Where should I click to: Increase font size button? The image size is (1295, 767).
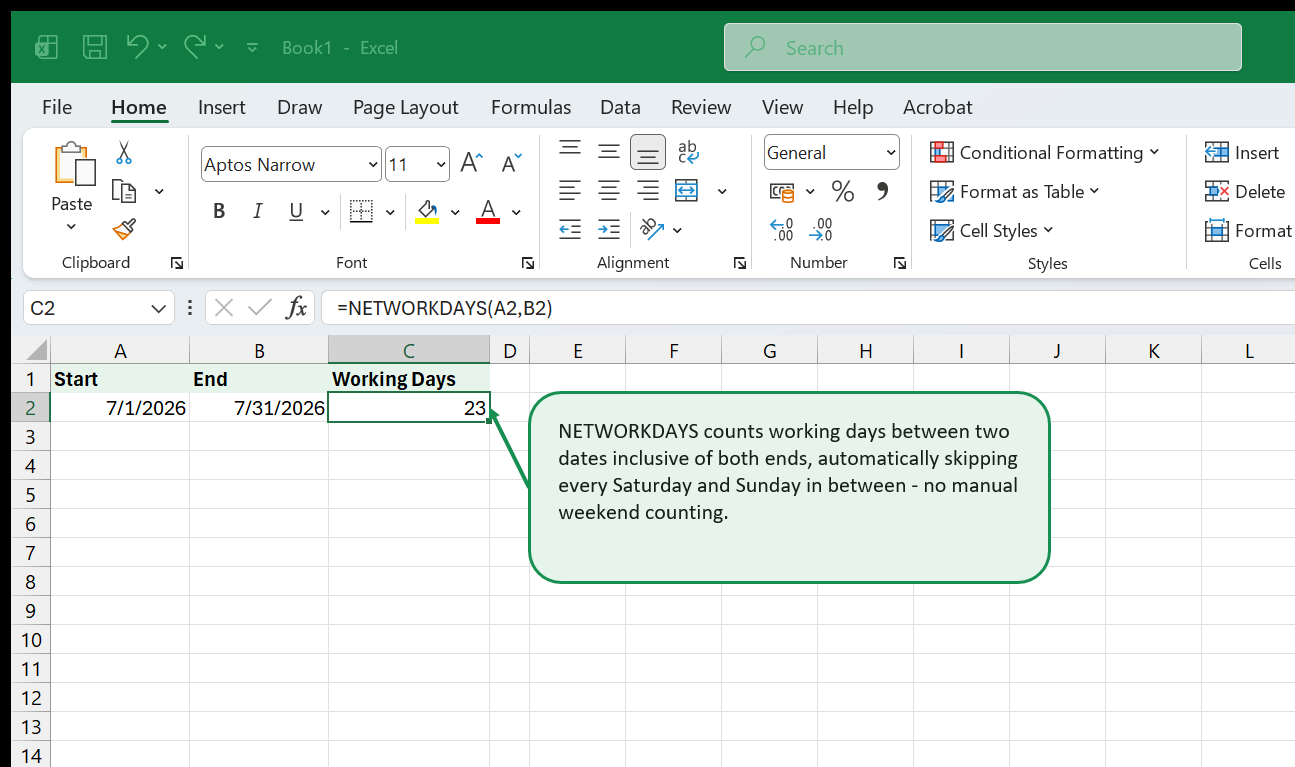pyautogui.click(x=471, y=164)
